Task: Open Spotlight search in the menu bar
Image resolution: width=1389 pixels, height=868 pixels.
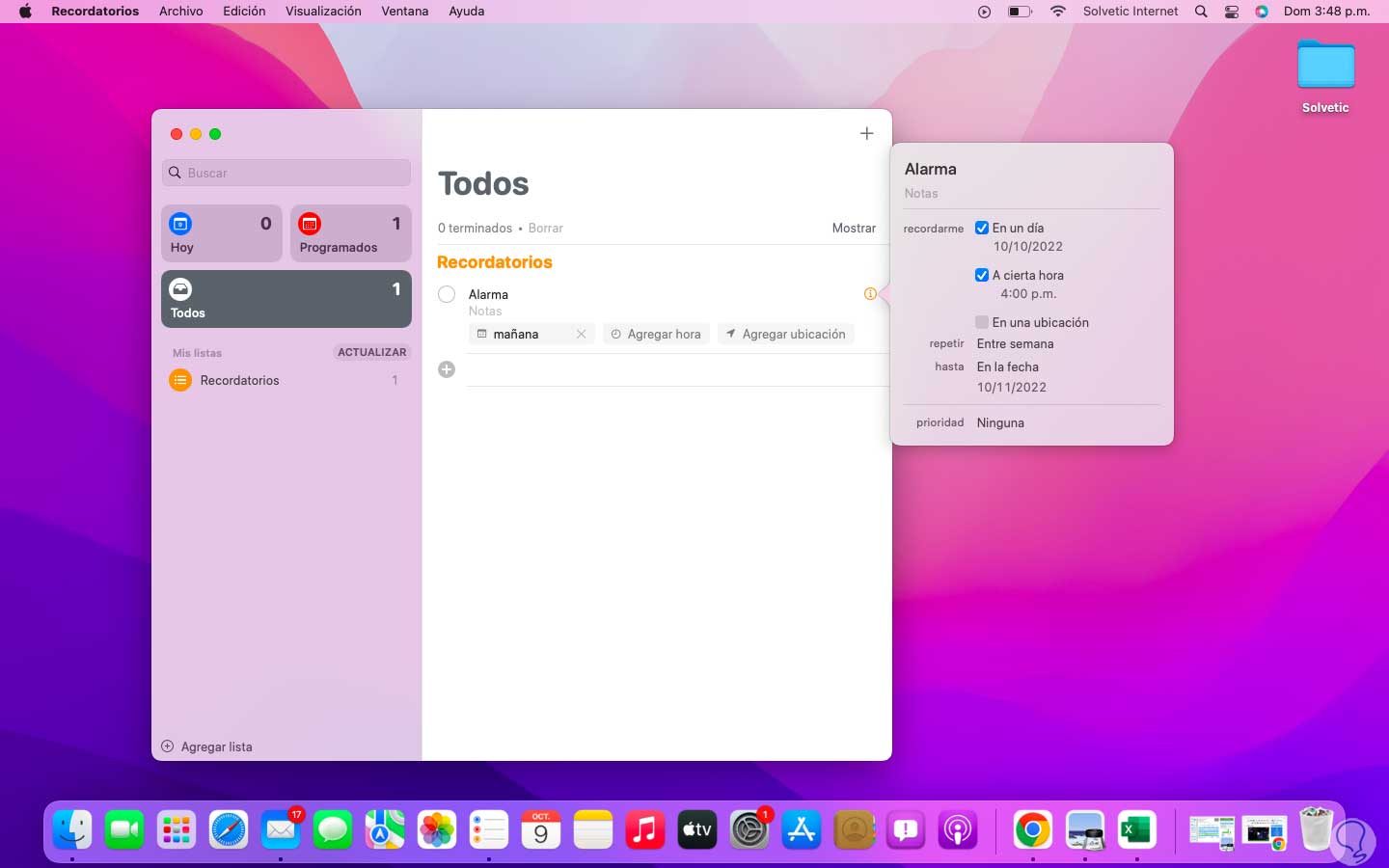Action: pyautogui.click(x=1201, y=12)
